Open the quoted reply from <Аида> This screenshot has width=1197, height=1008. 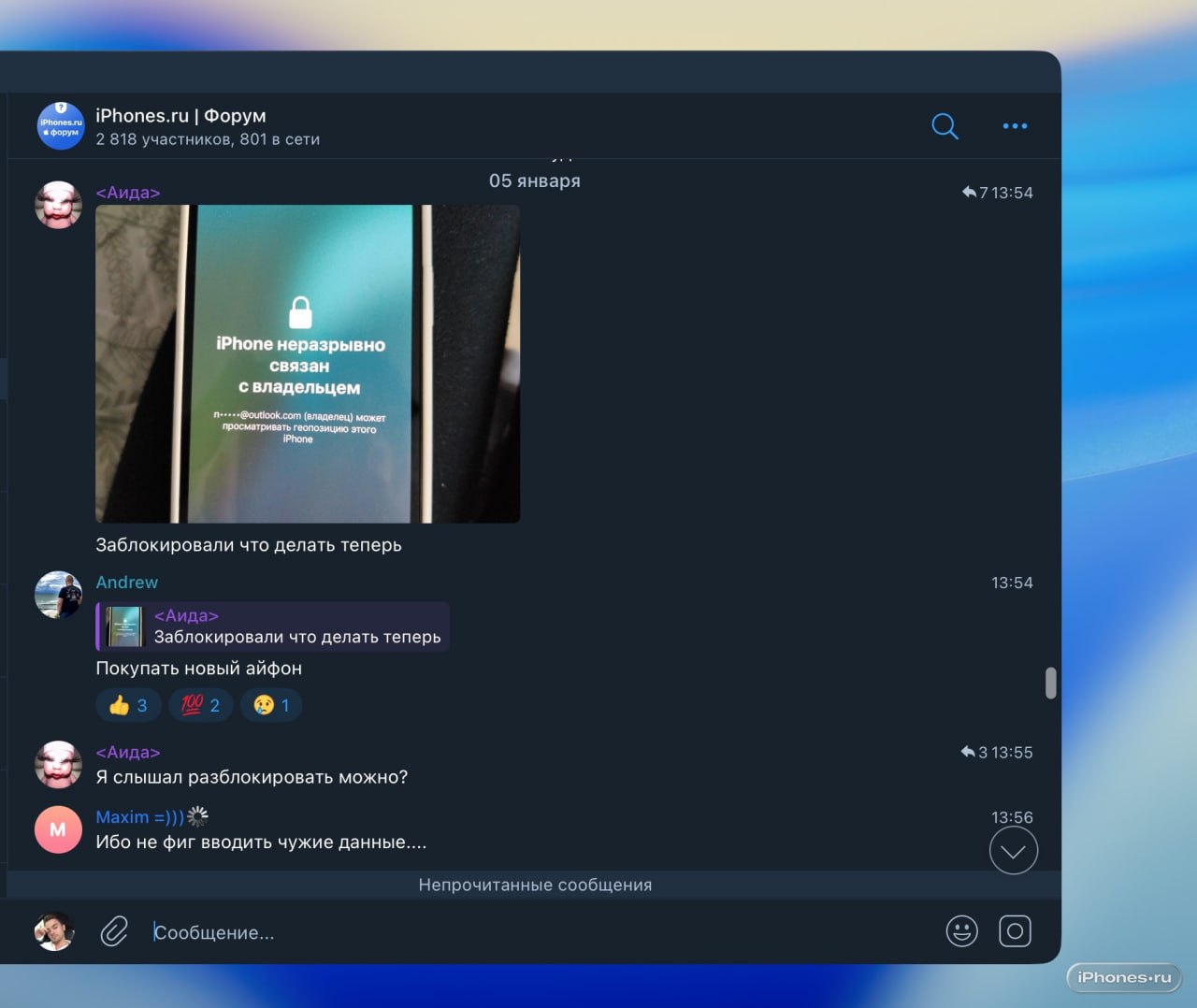273,626
